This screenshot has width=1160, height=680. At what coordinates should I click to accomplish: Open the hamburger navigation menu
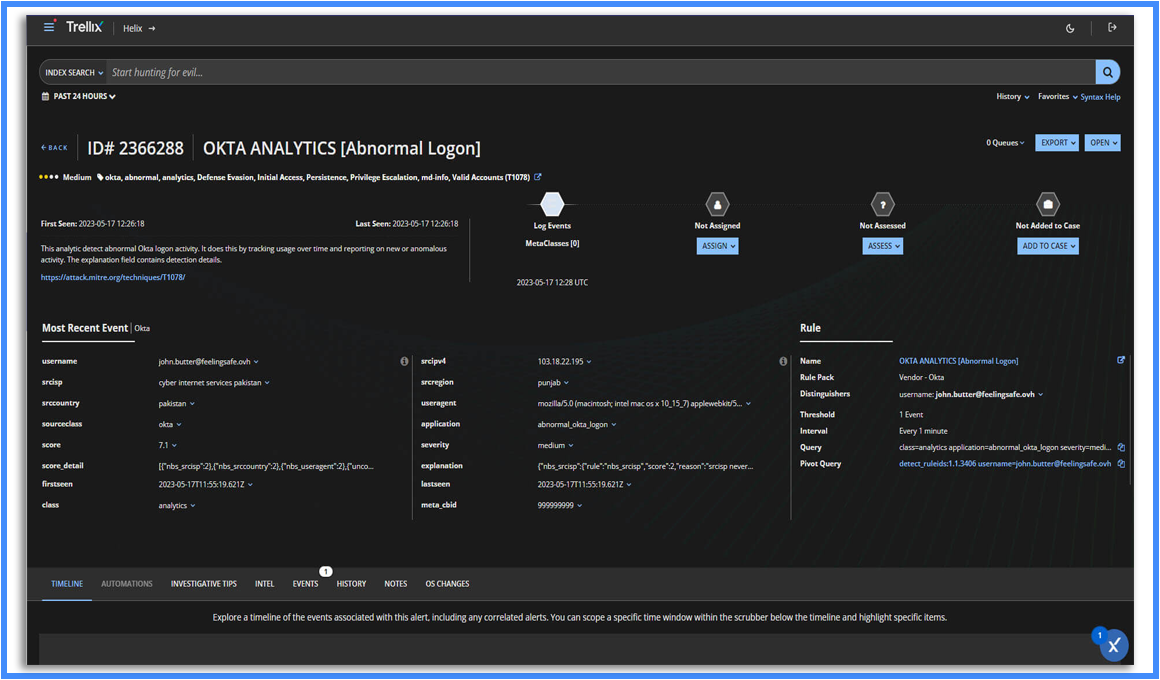coord(49,27)
